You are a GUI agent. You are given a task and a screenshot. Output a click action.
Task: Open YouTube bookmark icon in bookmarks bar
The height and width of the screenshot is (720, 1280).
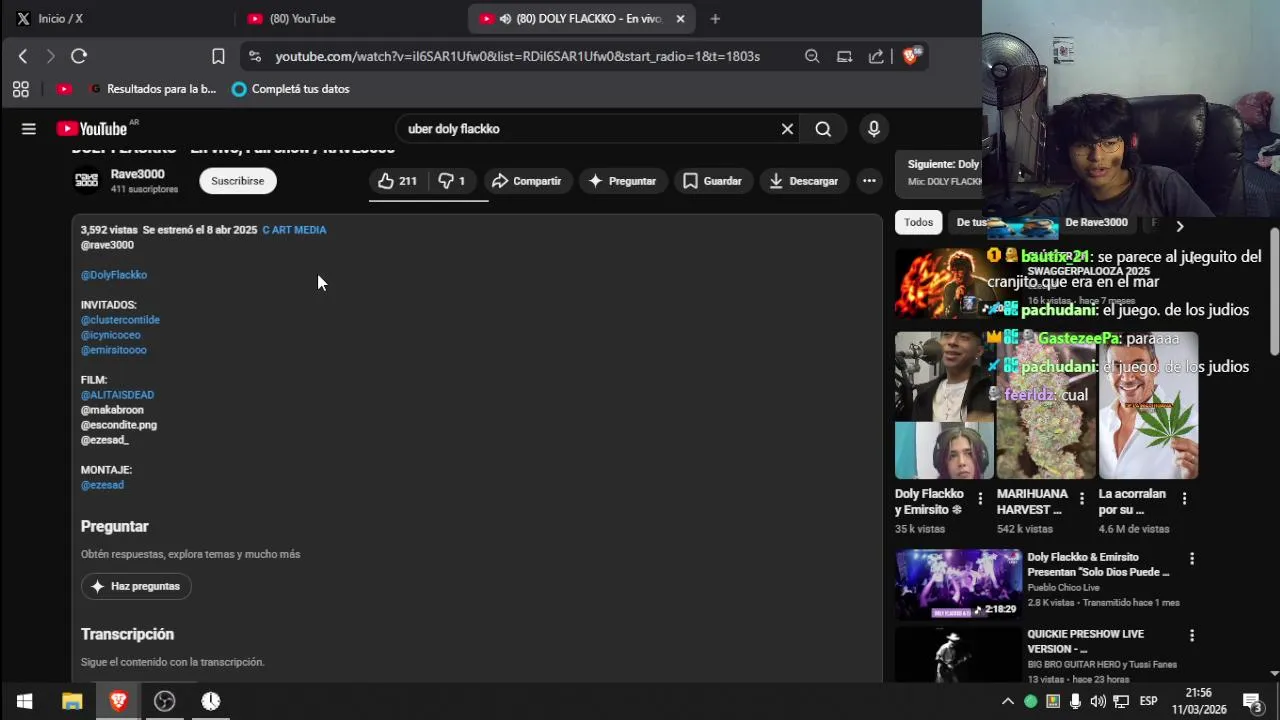(x=64, y=89)
